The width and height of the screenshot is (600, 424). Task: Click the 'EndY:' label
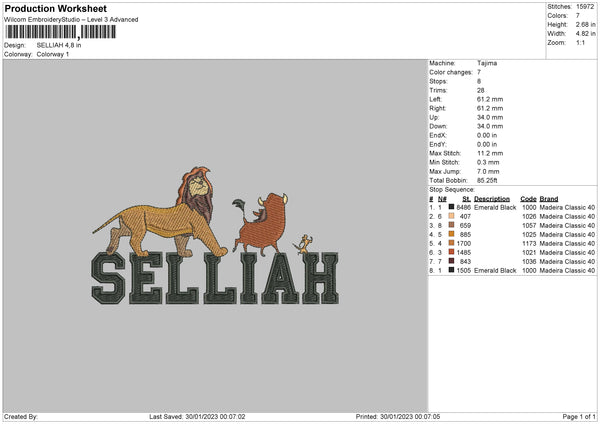pyautogui.click(x=437, y=144)
